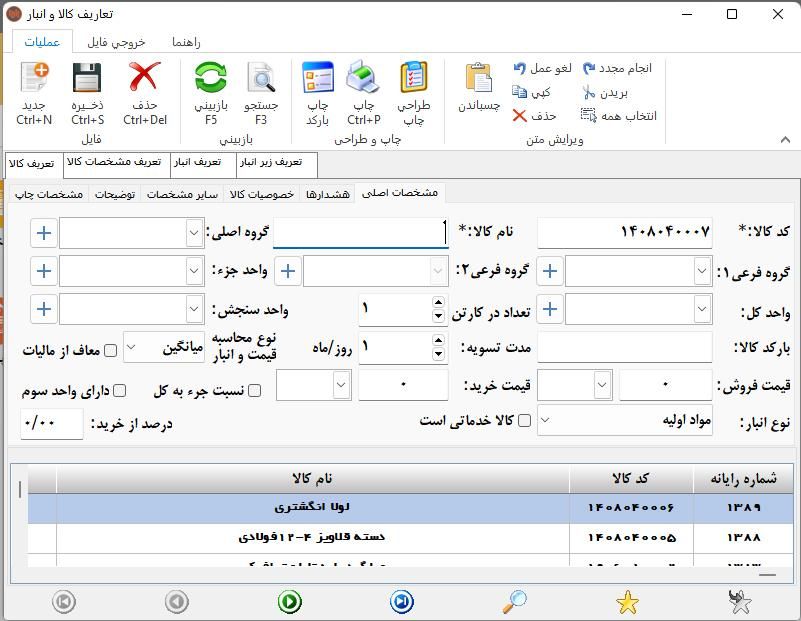The image size is (801, 621).
Task: Open واحد کل dropdown
Action: coord(702,309)
